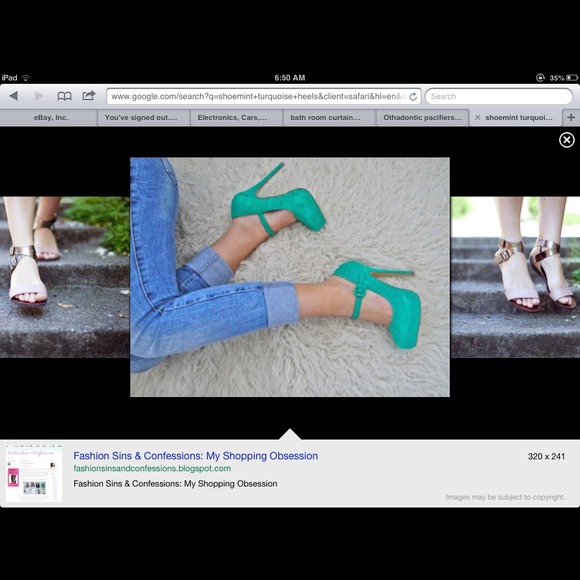
Task: Switch to You've signed out tab
Action: (144, 118)
